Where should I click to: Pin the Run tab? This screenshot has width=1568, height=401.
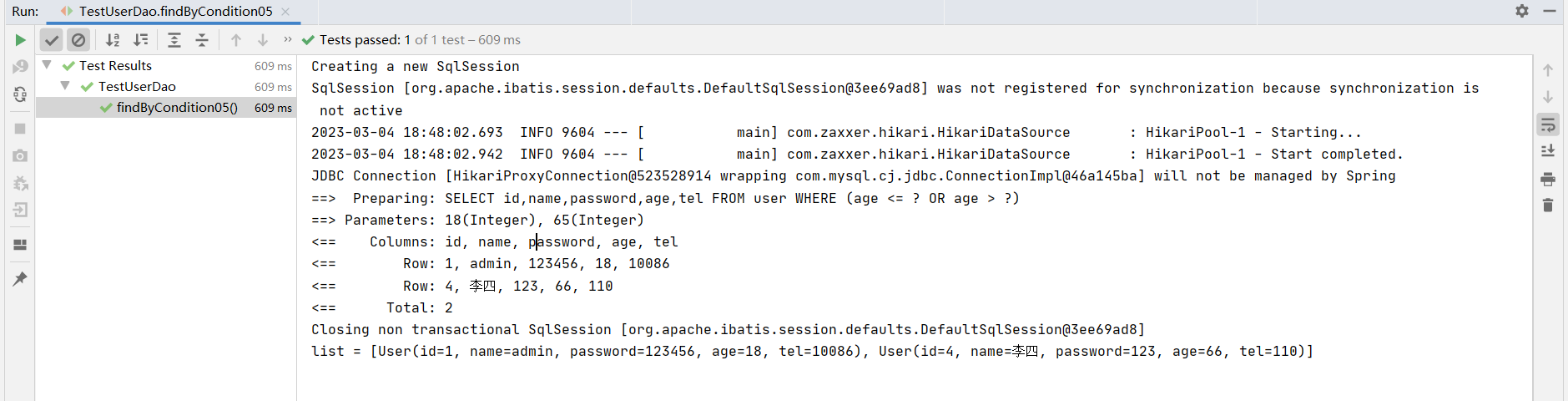[20, 279]
